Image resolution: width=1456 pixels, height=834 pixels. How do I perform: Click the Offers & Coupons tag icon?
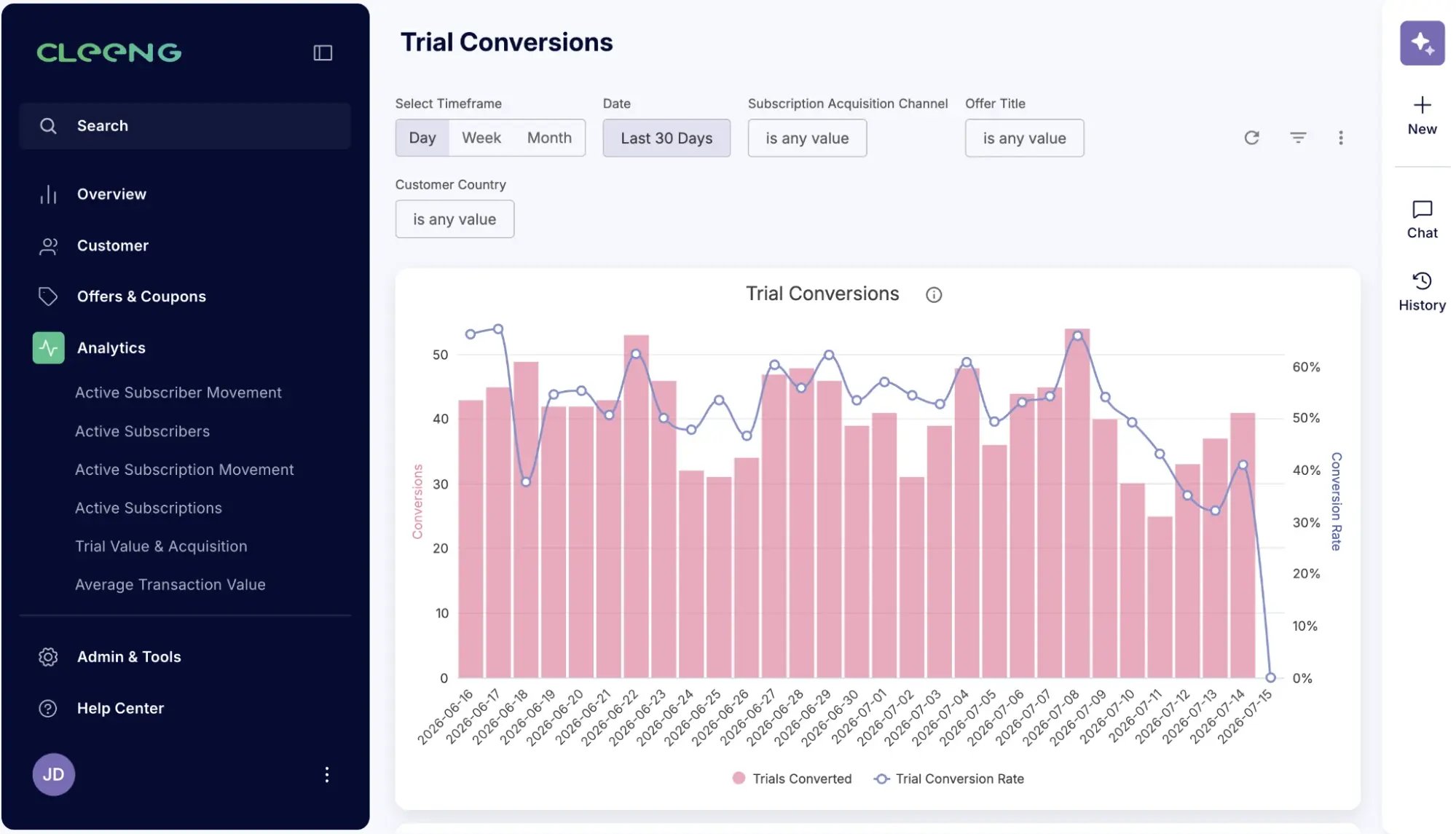coord(48,296)
